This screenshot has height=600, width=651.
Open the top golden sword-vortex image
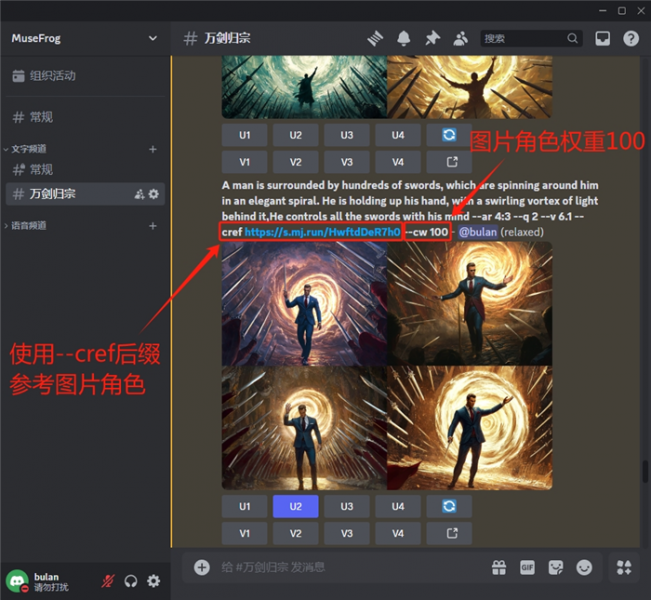point(470,87)
